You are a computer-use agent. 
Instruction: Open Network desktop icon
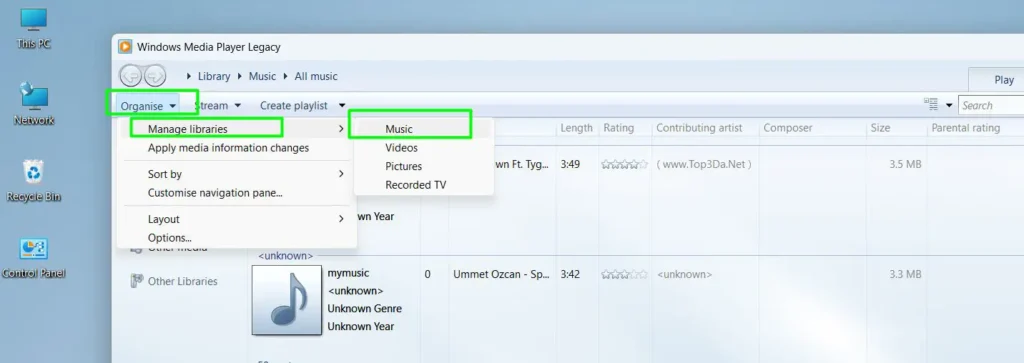click(33, 104)
